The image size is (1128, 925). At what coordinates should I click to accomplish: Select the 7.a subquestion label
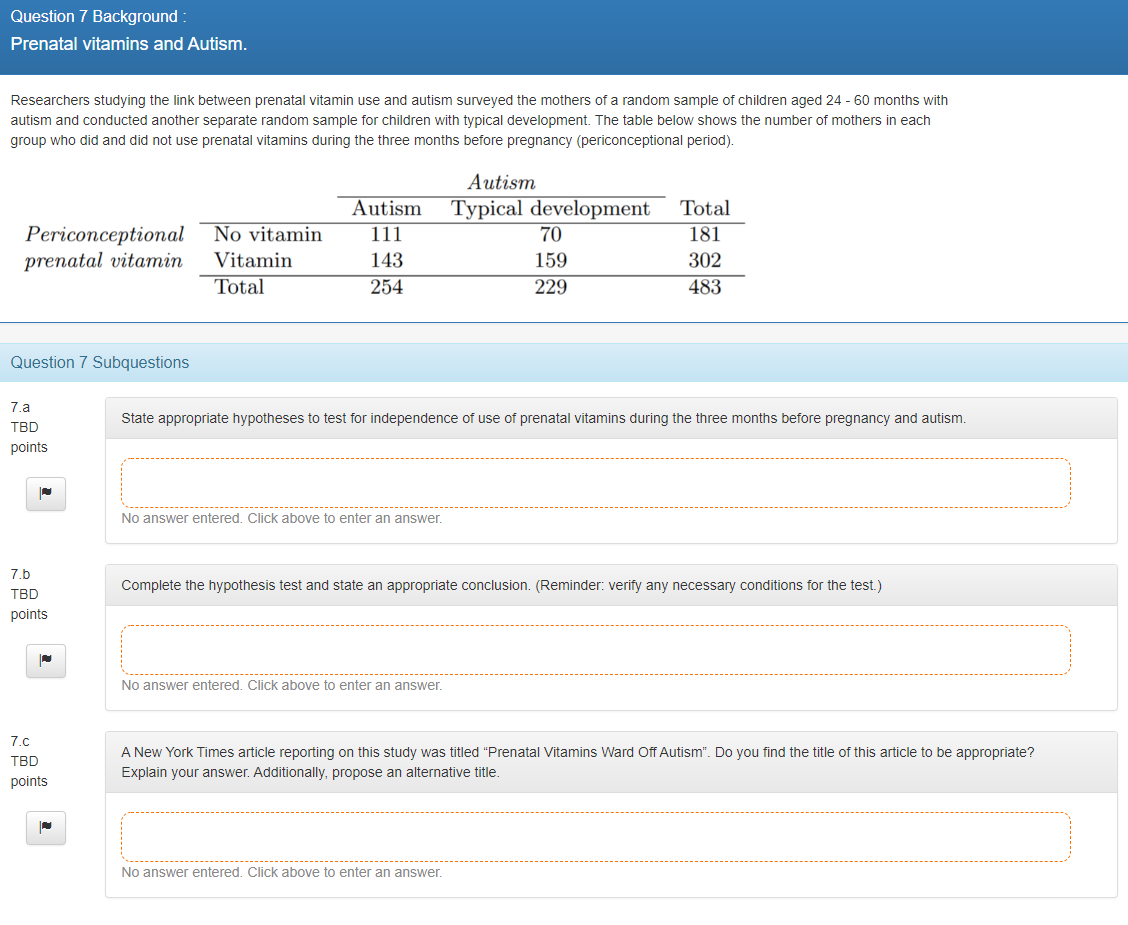pyautogui.click(x=20, y=407)
